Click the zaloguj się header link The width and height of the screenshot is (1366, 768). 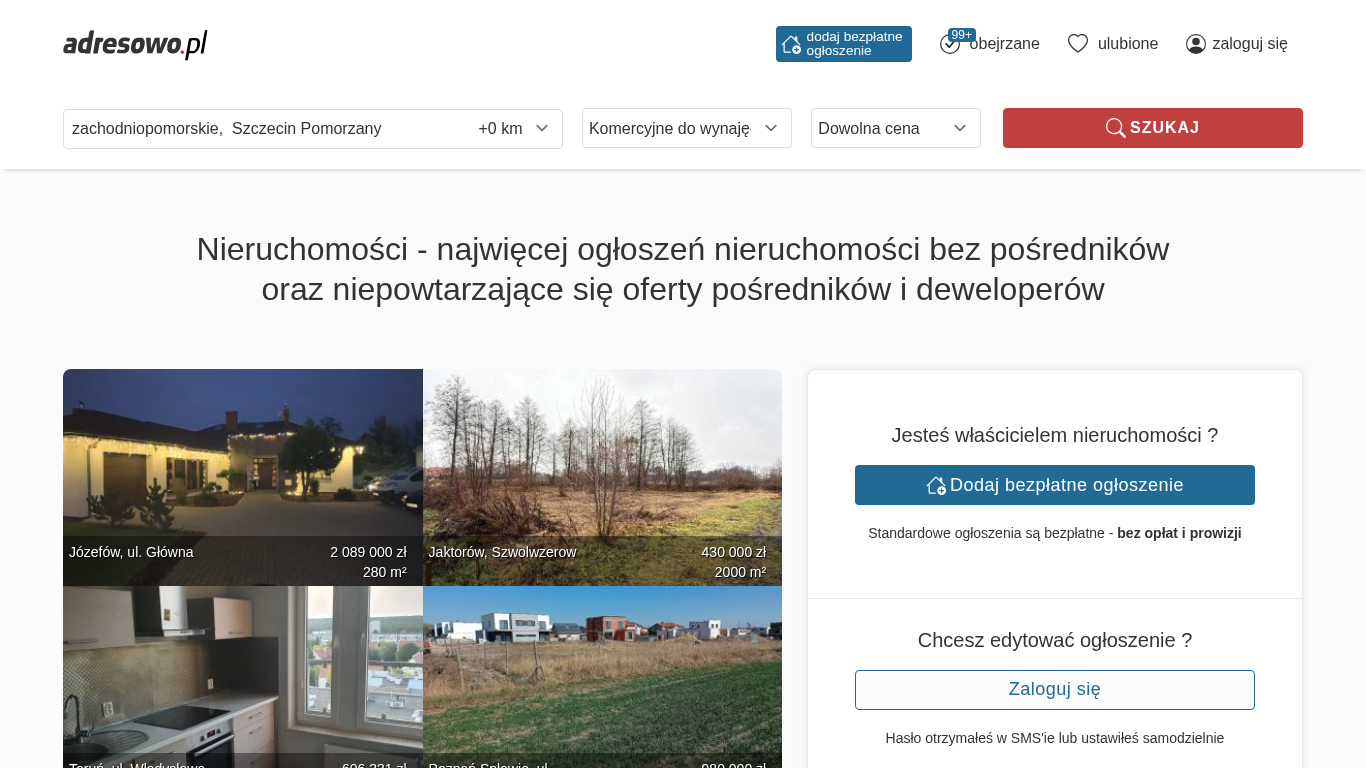1249,44
